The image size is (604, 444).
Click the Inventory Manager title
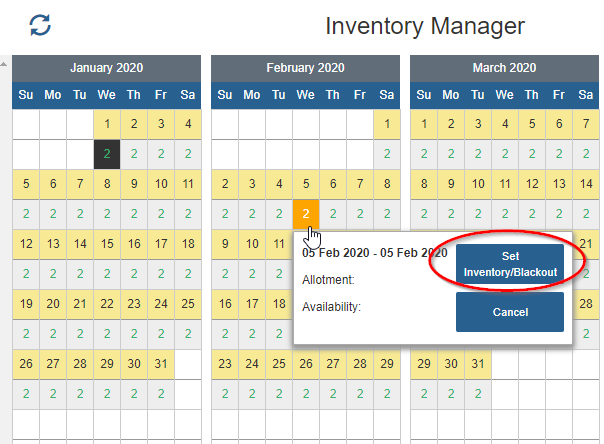[x=425, y=26]
